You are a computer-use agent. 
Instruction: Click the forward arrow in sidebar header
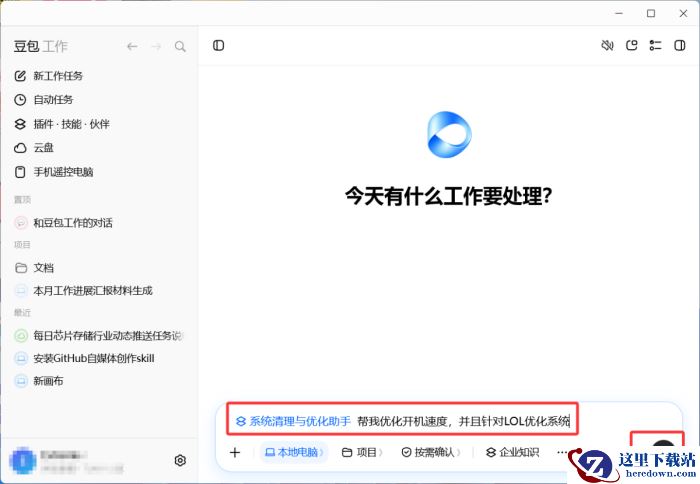coord(156,46)
